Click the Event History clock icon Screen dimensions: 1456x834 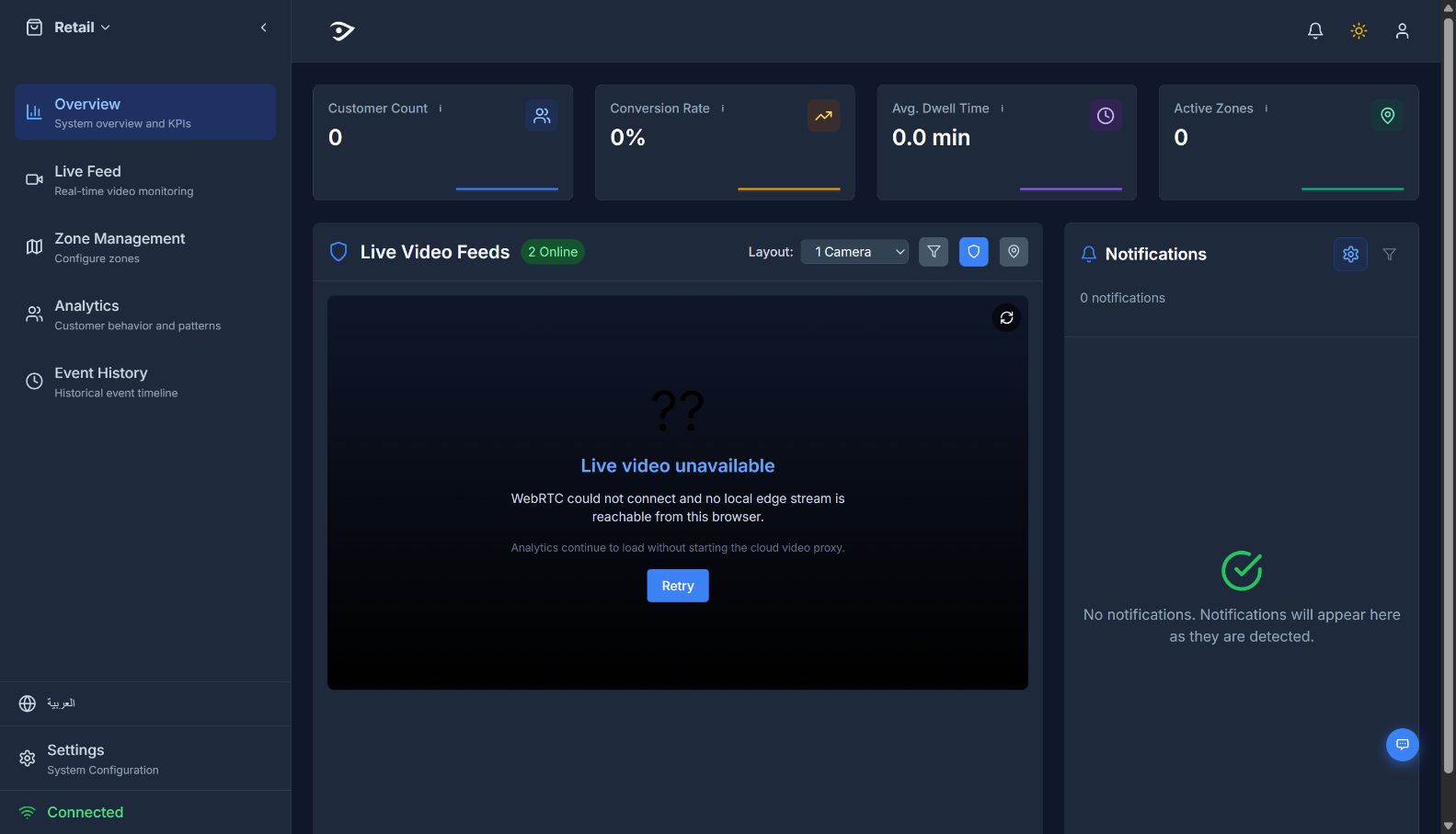point(34,381)
